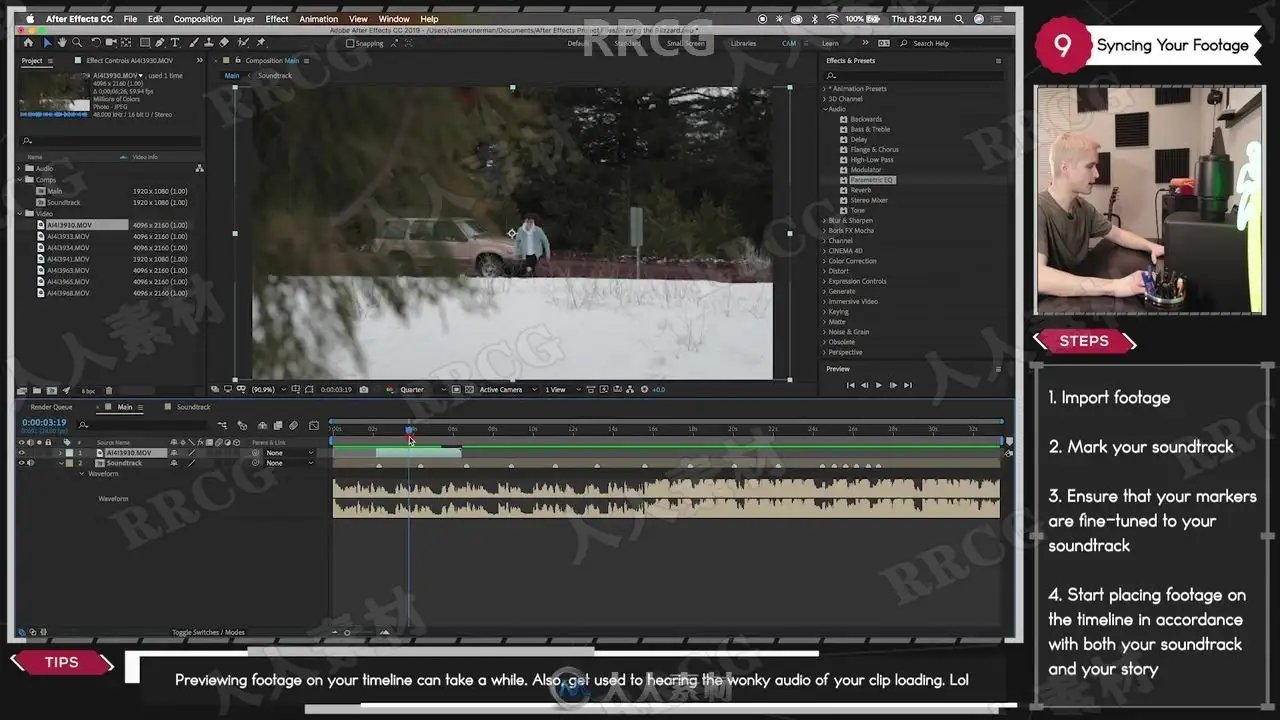Expand the Color Correction effects category
The image size is (1280, 720).
(825, 261)
